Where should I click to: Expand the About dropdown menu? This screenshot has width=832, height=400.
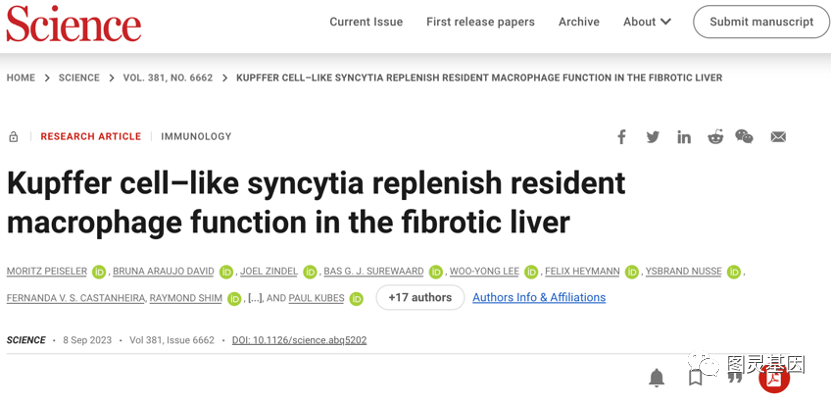[647, 22]
